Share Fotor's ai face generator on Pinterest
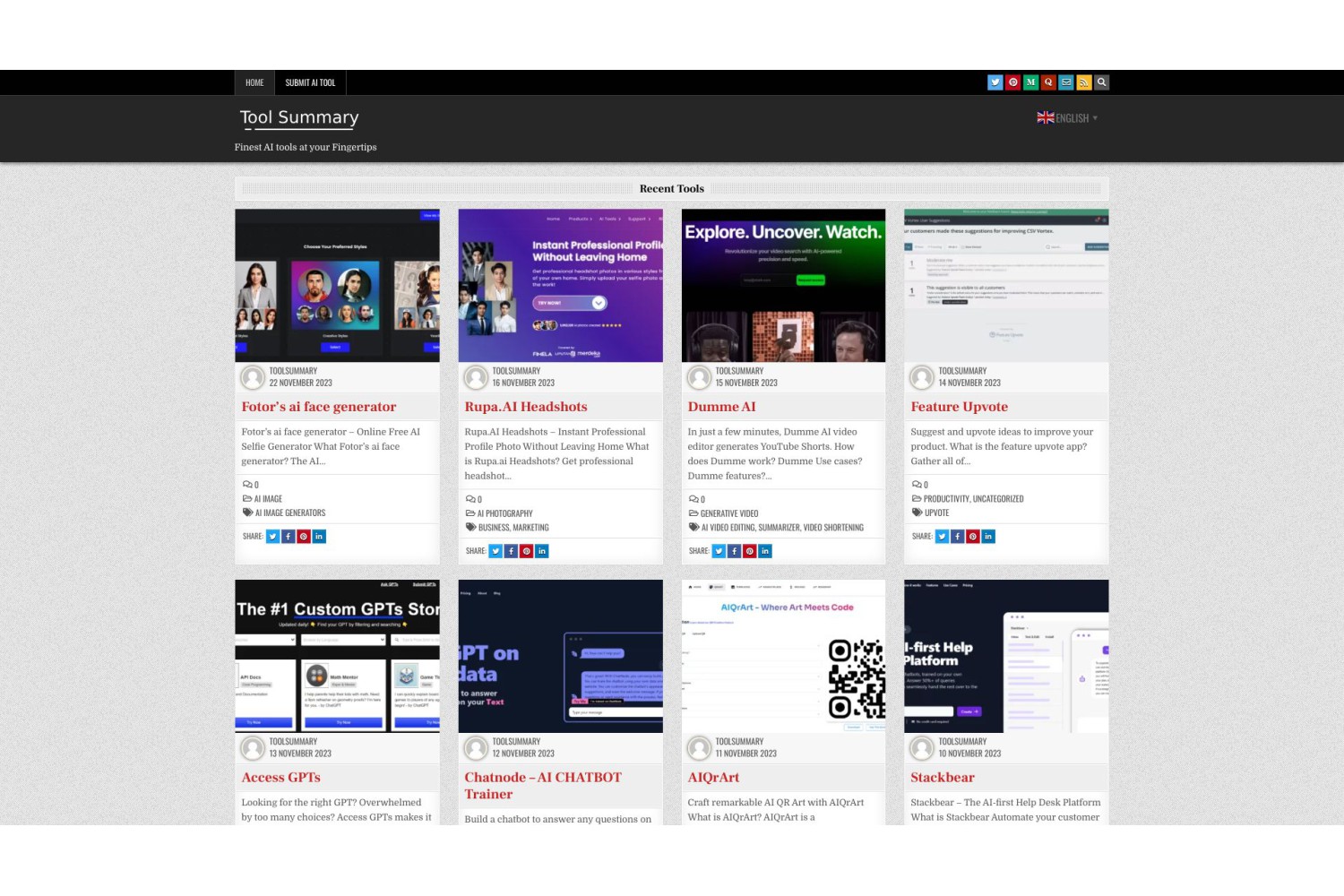 click(304, 537)
